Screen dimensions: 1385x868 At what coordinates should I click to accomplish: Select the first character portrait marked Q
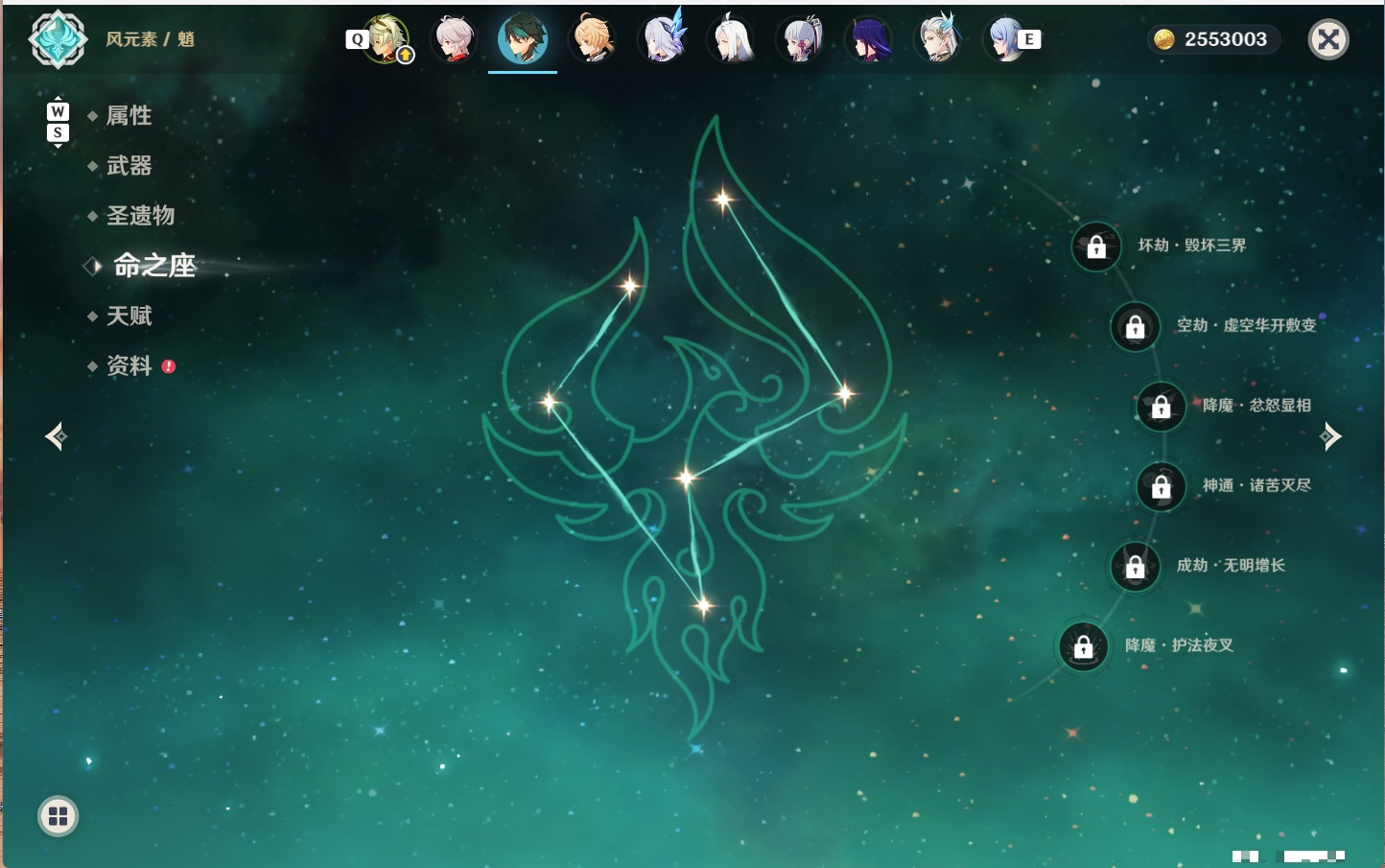(386, 39)
